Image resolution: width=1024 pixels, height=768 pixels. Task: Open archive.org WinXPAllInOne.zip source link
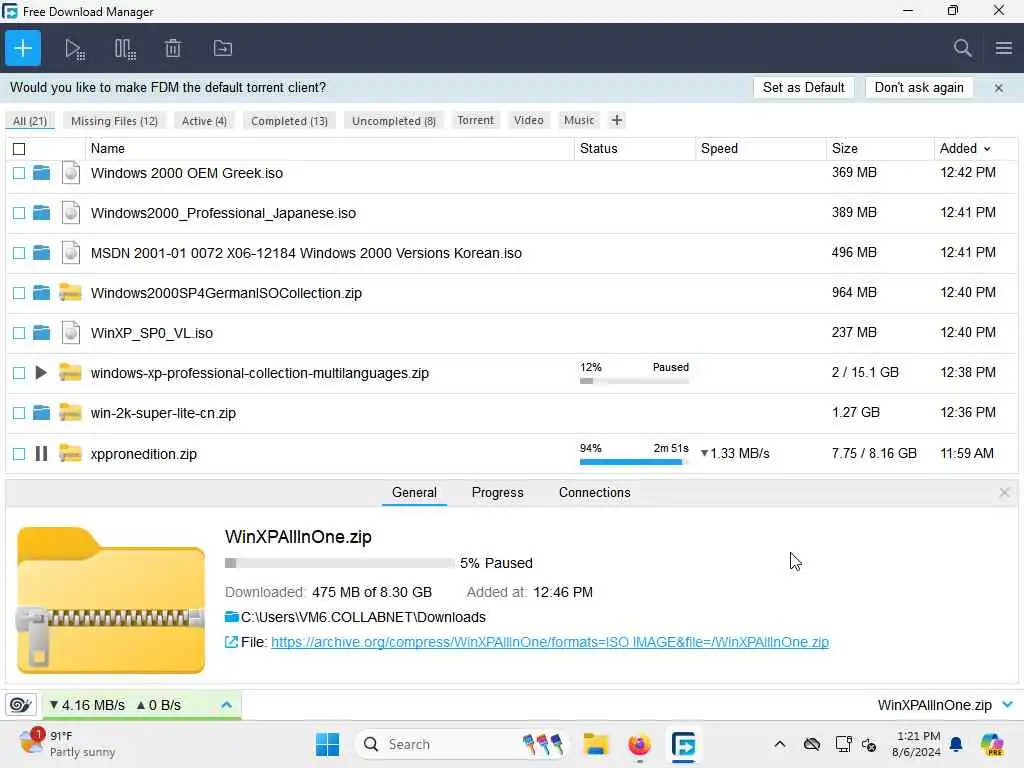(550, 642)
